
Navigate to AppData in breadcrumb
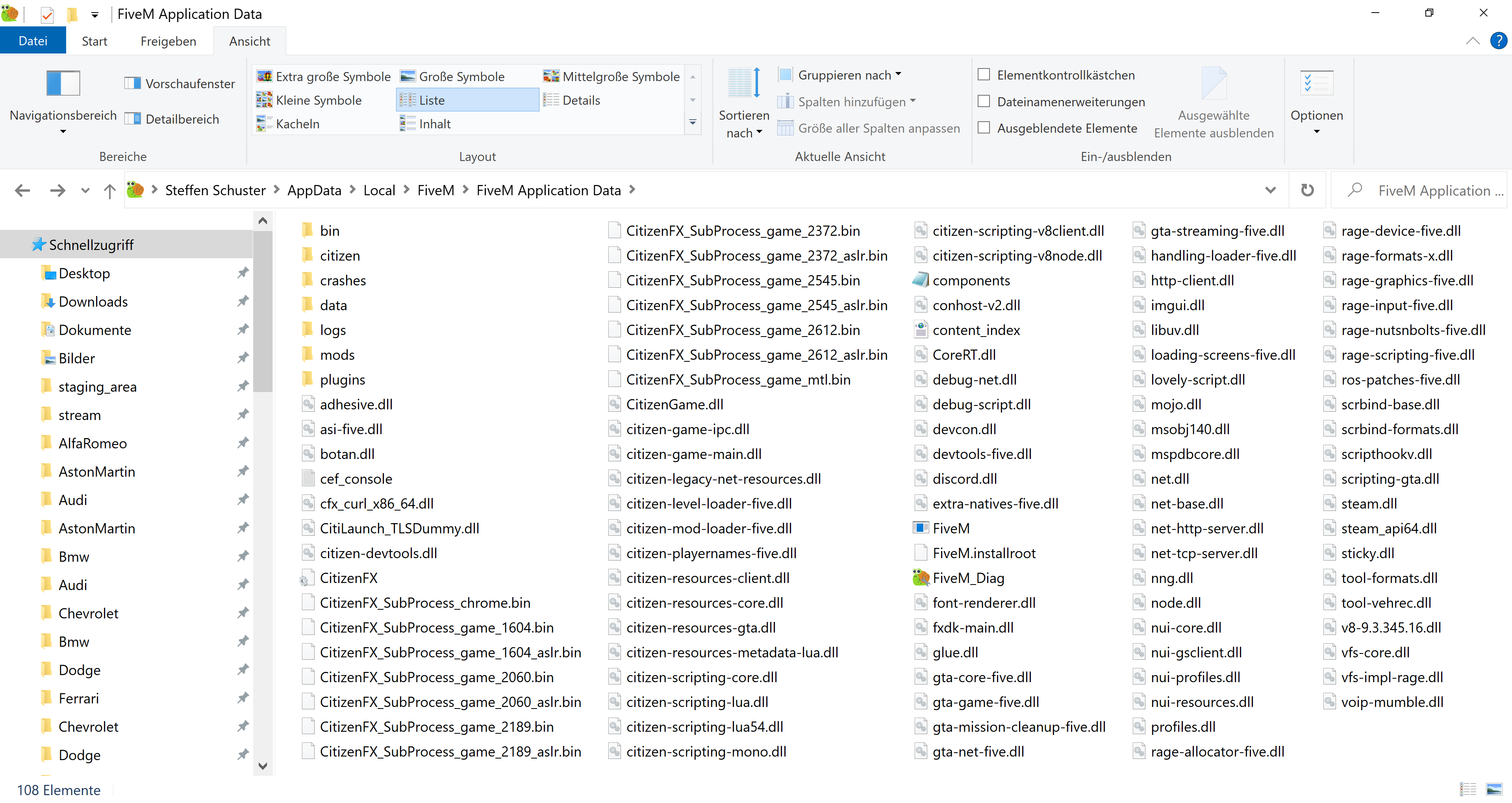coord(314,190)
